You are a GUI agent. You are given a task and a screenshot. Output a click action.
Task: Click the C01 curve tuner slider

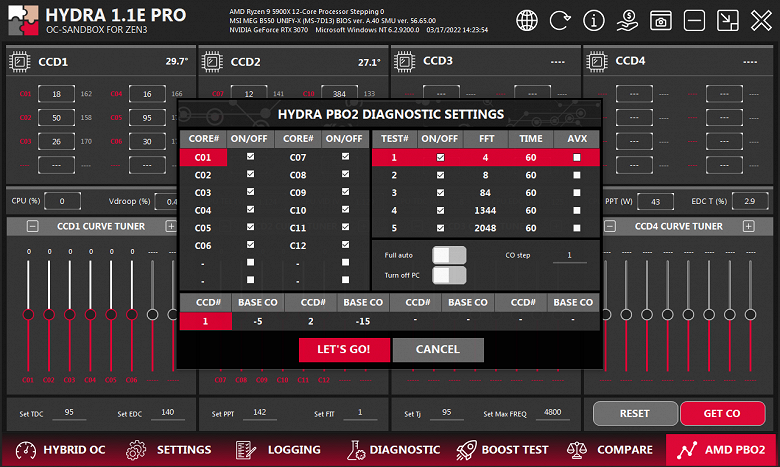27,314
